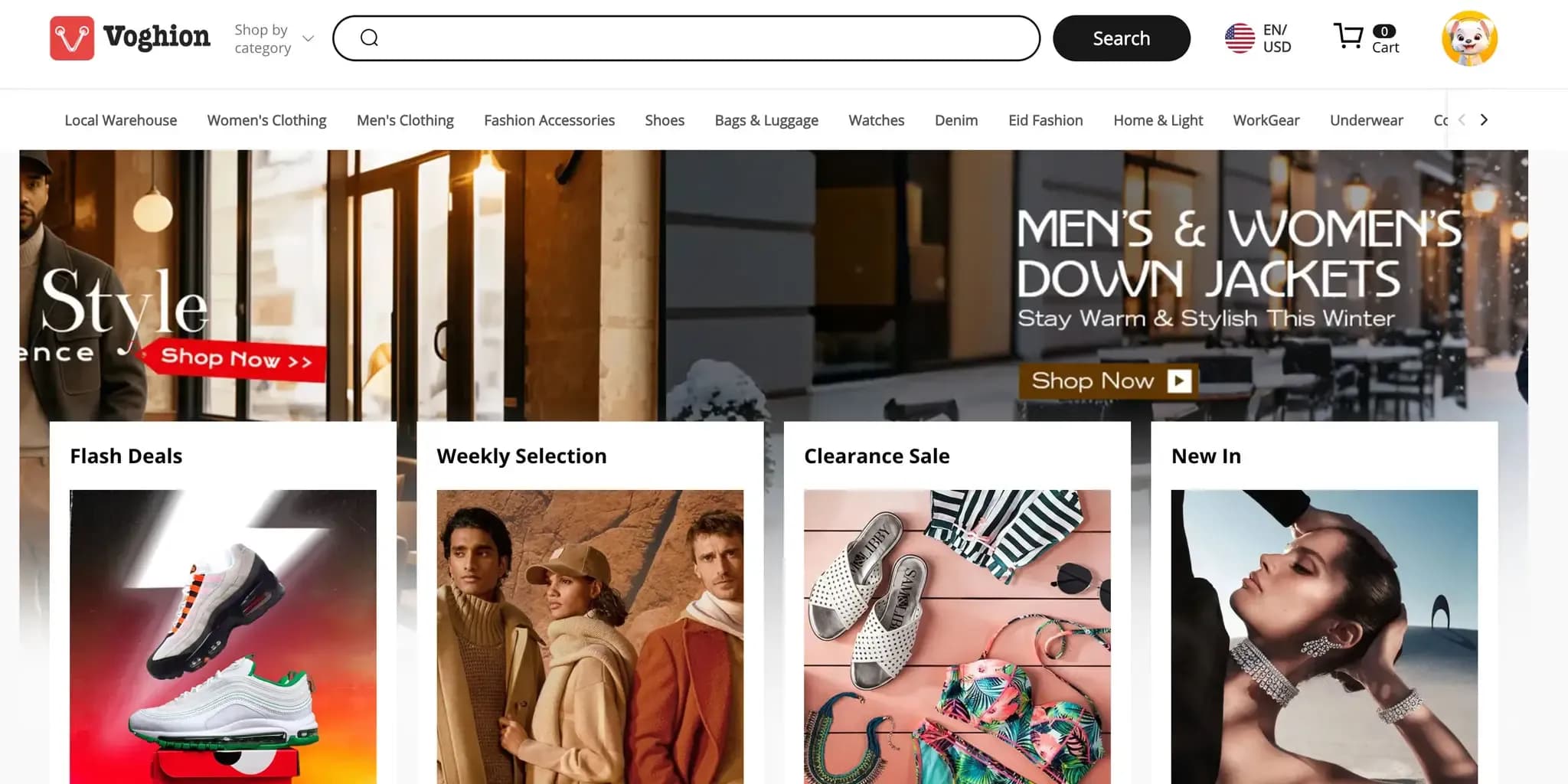Open the Clearance Sale product image
Screen dimensions: 1568x784
pyautogui.click(x=956, y=635)
